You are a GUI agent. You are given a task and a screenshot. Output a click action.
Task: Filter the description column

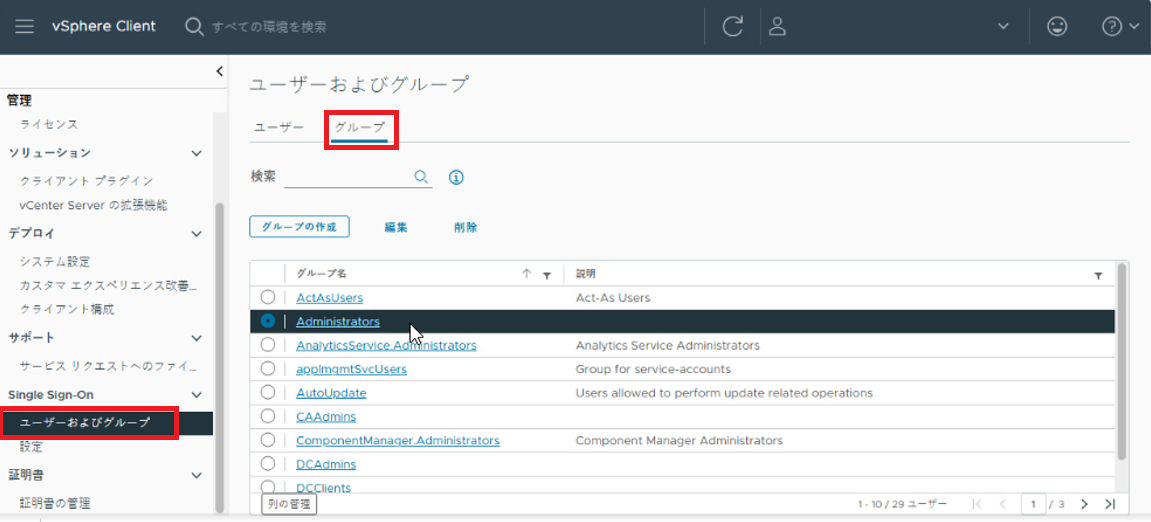(1098, 275)
